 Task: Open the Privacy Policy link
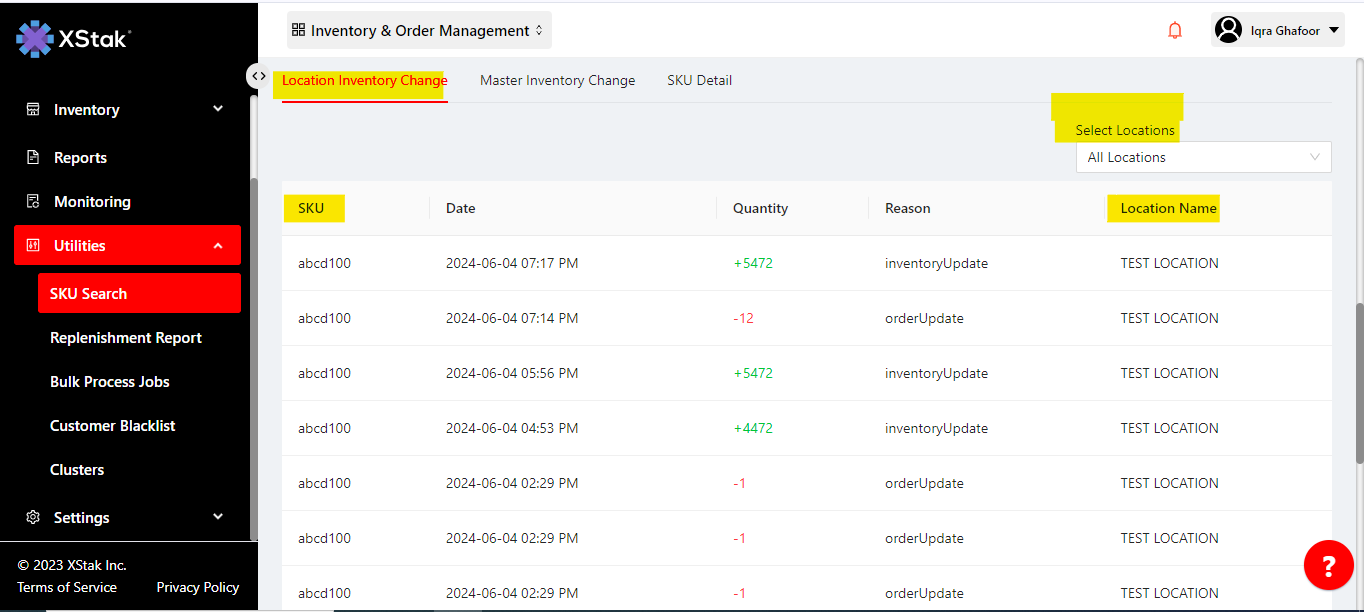198,587
